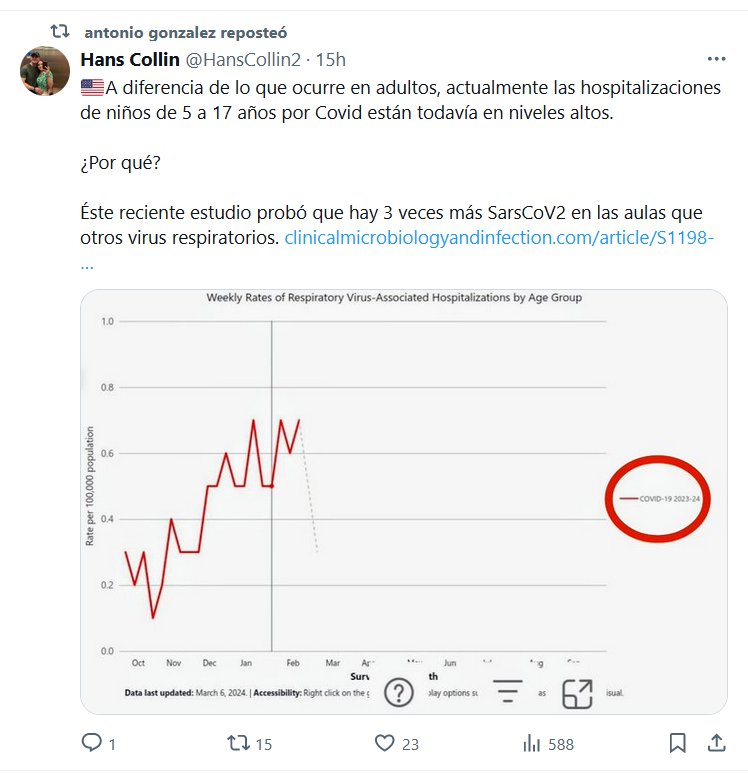Open the chart filter lines icon

pyautogui.click(x=508, y=692)
